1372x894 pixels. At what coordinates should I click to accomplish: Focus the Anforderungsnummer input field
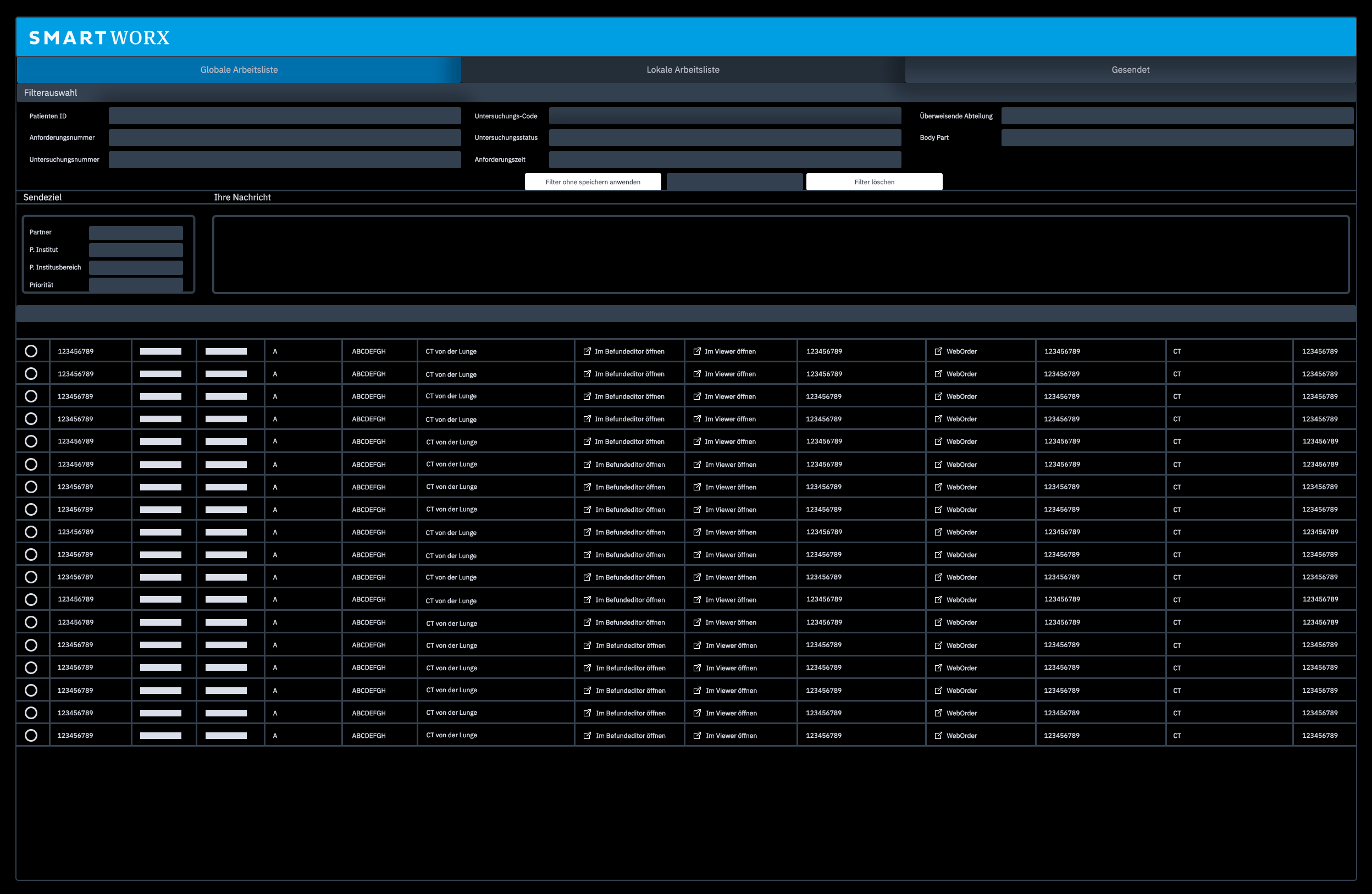[285, 137]
